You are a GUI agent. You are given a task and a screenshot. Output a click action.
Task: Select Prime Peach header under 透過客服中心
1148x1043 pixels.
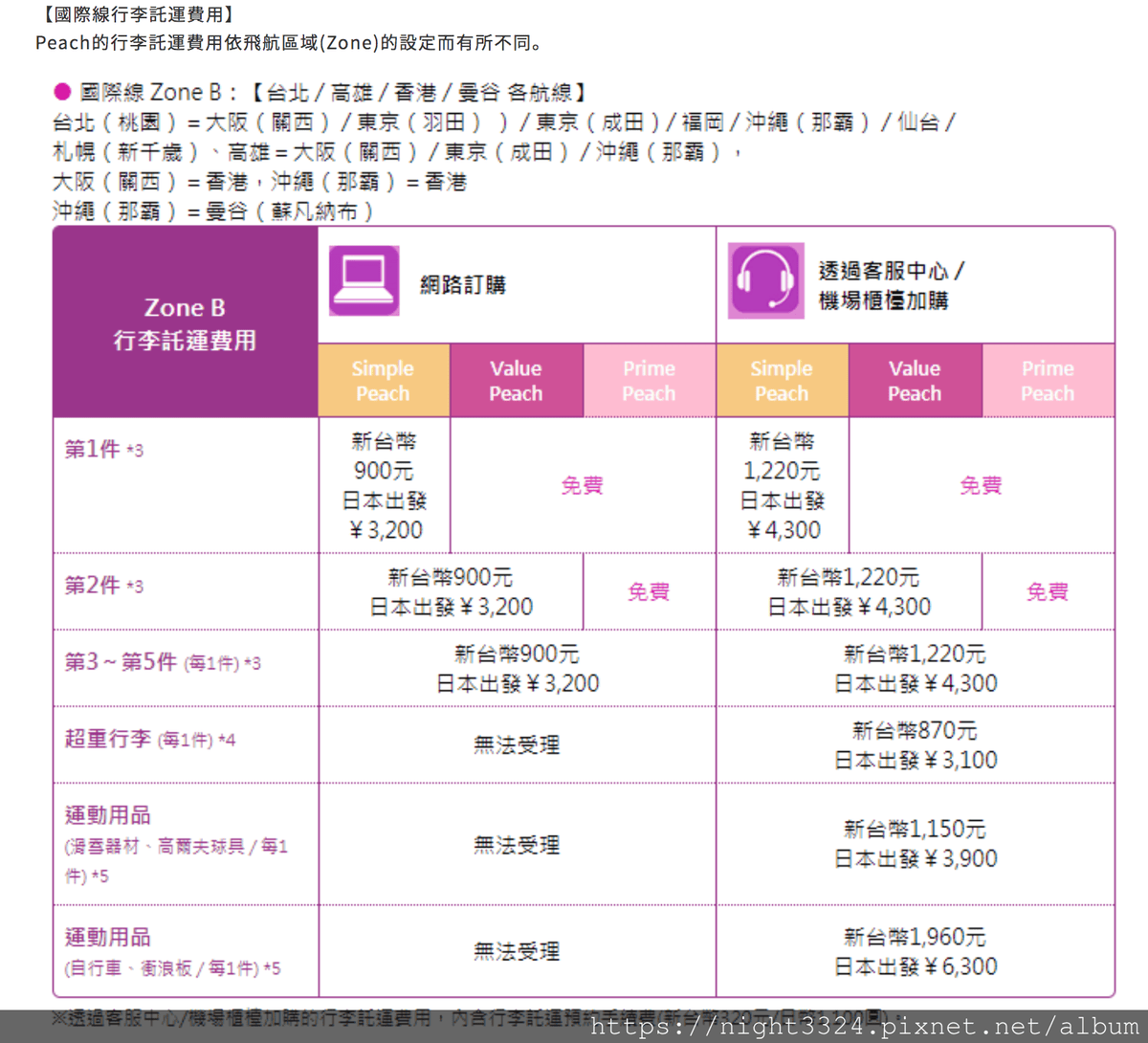(1049, 381)
